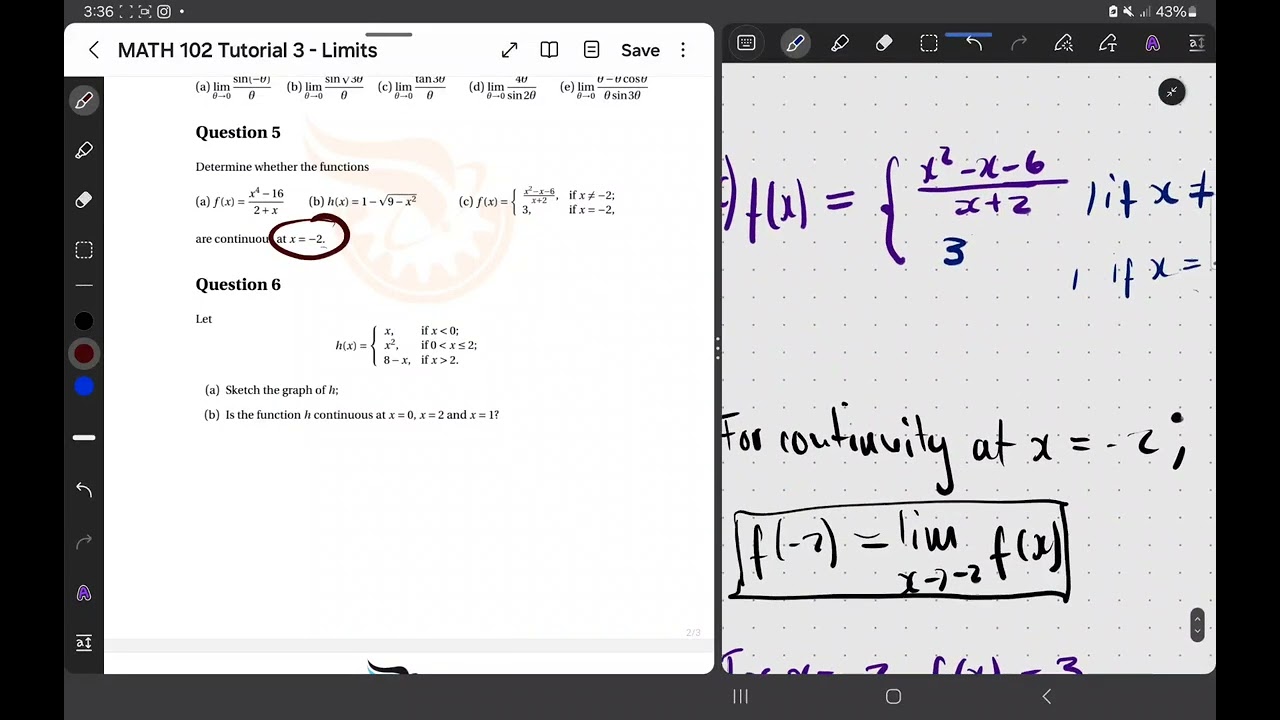This screenshot has width=1280, height=720.
Task: Tap the Question 6 heading
Action: (238, 284)
